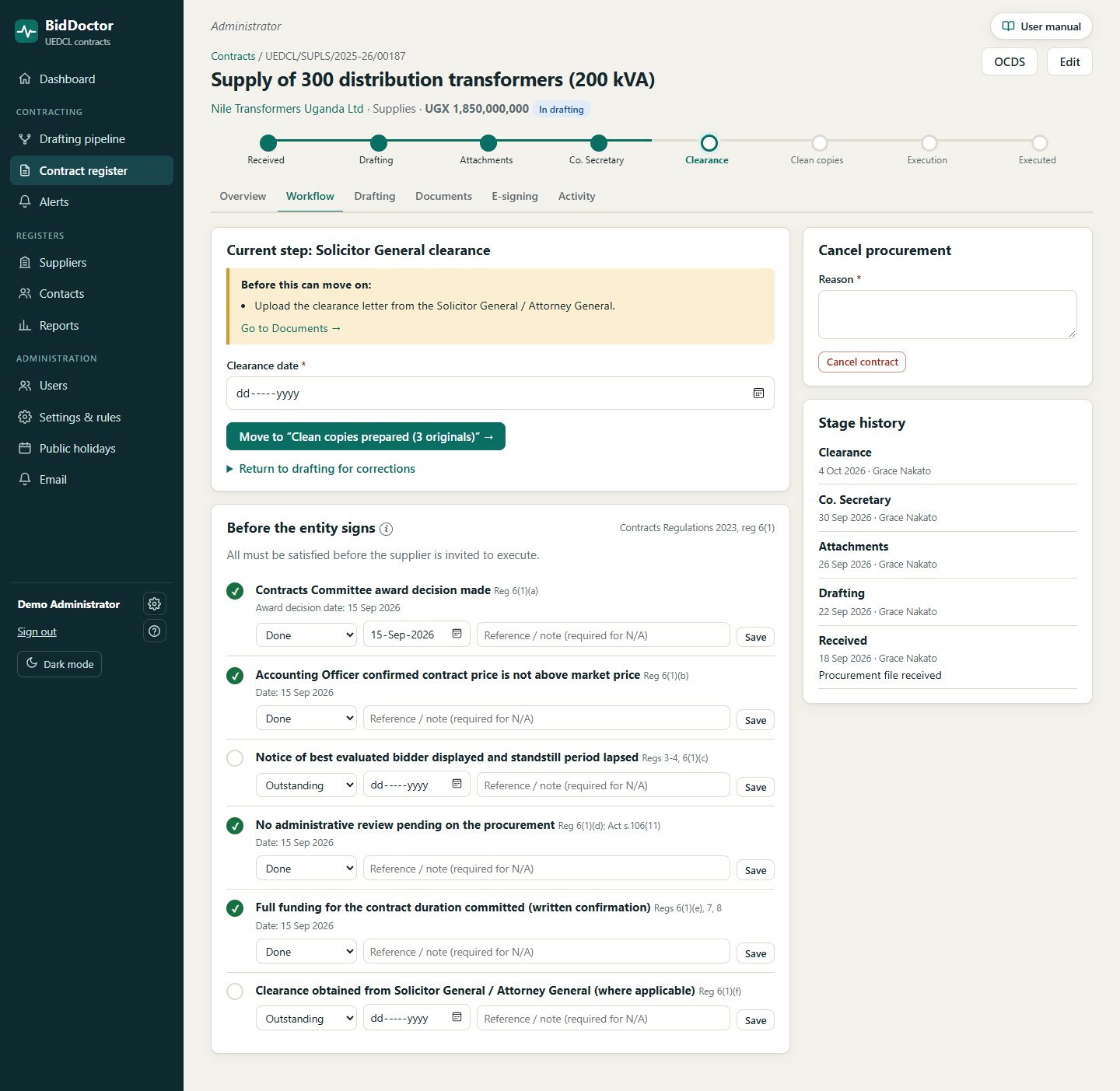
Task: Open account settings gear beside Demo Administrator
Action: coord(154,603)
